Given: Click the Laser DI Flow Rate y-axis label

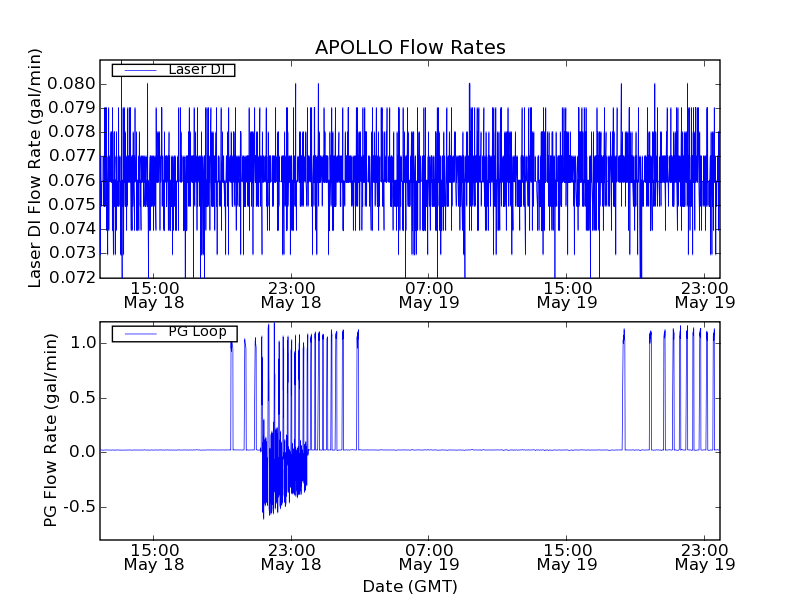Looking at the screenshot, I should (36, 168).
